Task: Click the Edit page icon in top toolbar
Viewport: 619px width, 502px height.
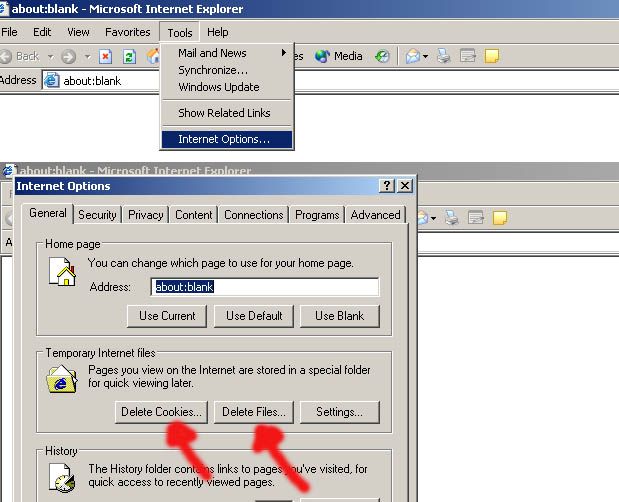Action: click(468, 56)
